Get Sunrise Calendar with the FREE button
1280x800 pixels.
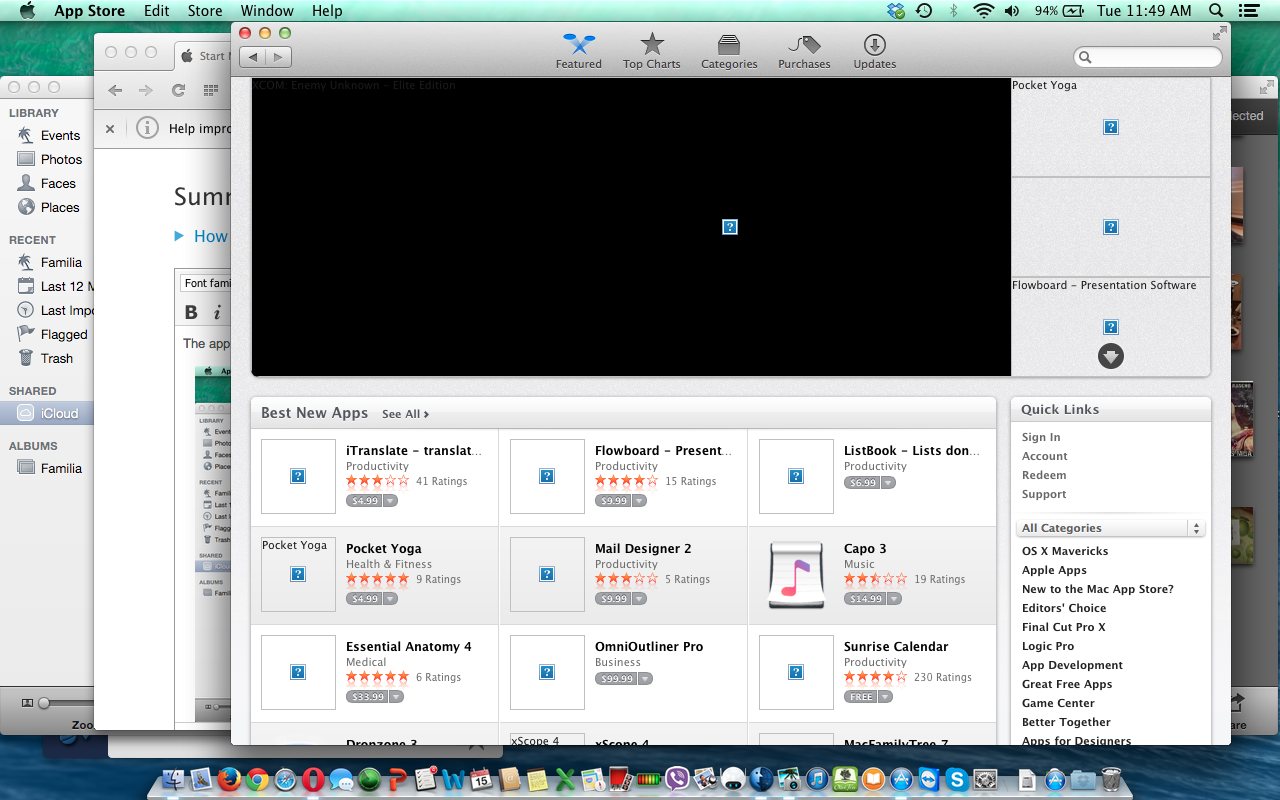tap(861, 697)
